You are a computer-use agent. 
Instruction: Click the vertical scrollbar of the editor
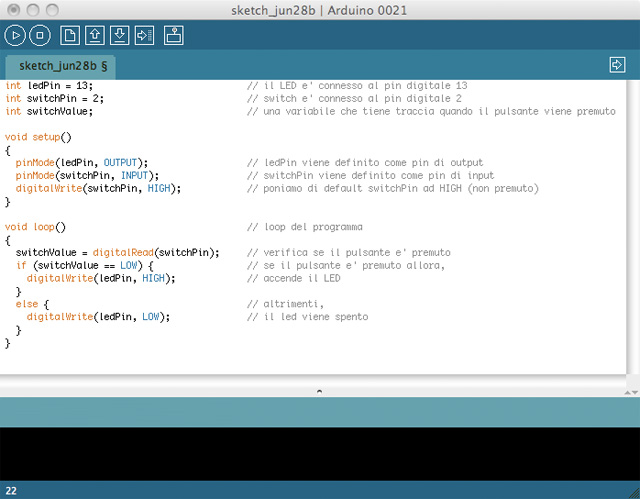click(x=633, y=230)
